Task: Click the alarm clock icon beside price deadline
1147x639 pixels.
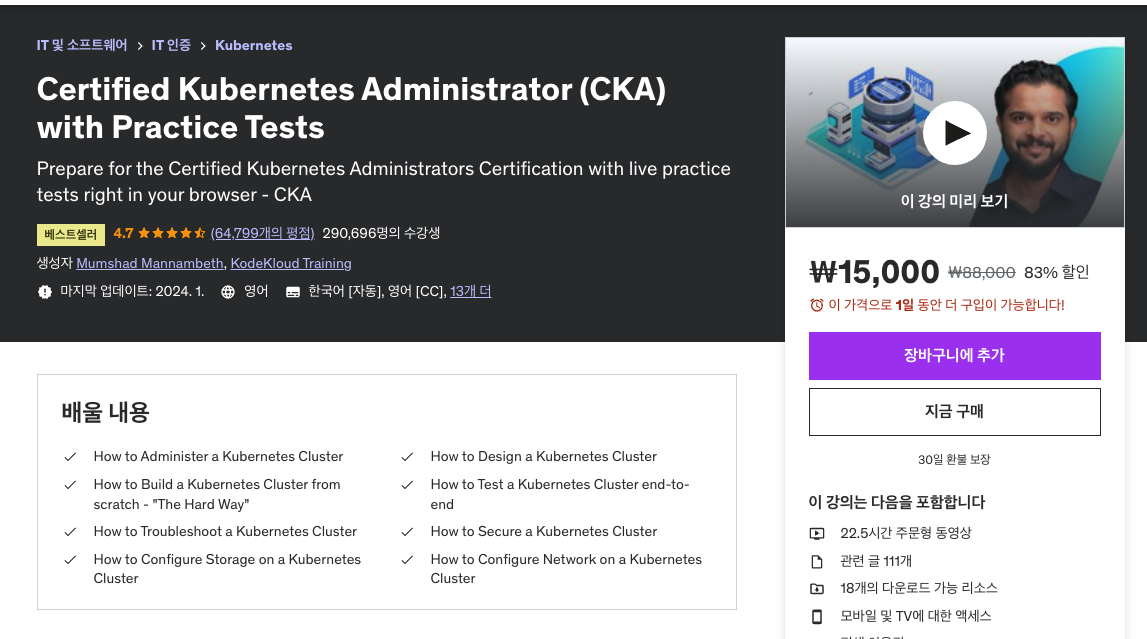Action: (x=816, y=305)
